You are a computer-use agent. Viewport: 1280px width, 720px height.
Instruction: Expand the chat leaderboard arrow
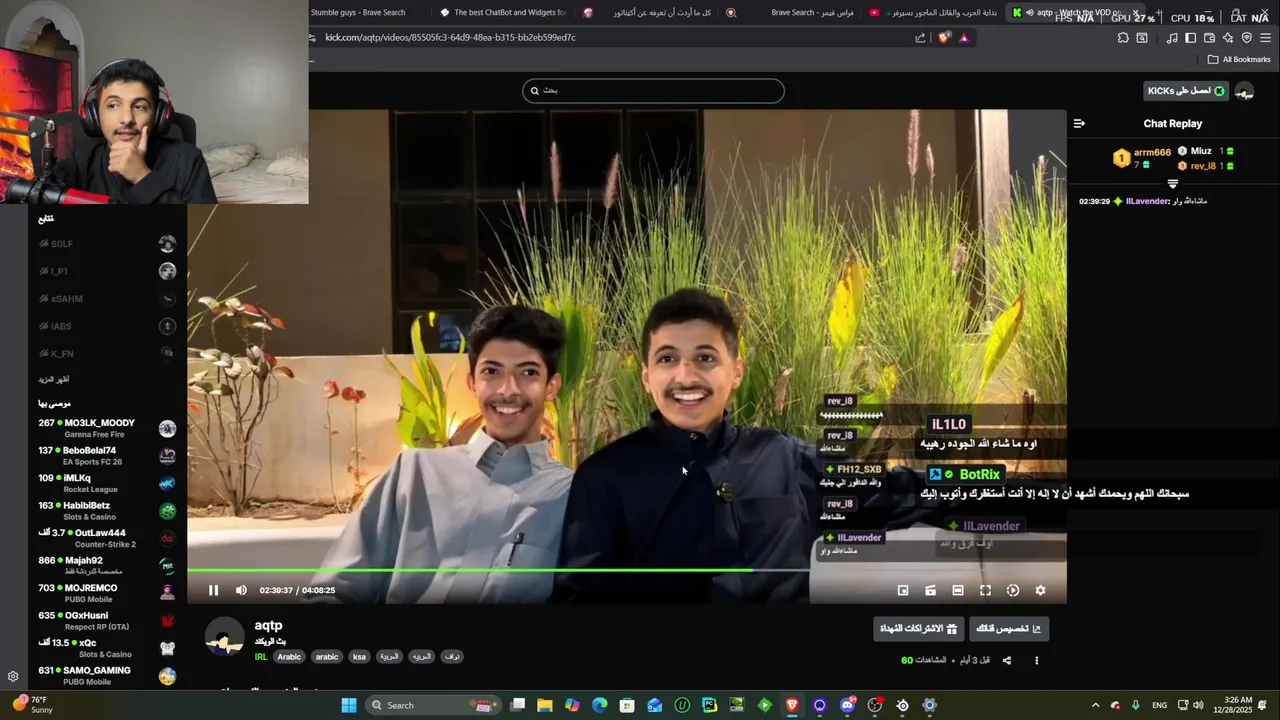tap(1173, 184)
